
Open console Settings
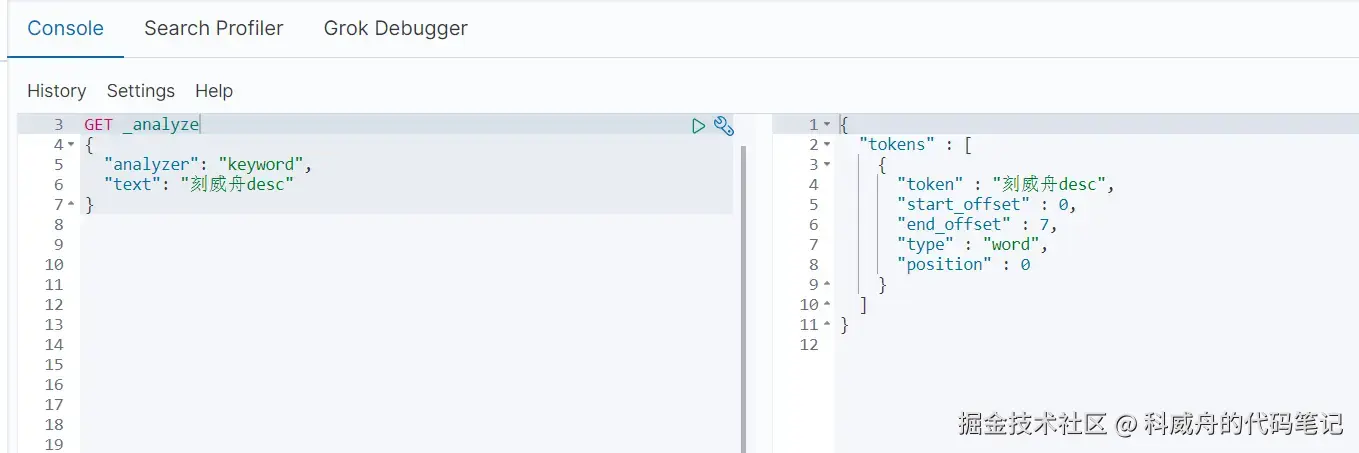[141, 91]
